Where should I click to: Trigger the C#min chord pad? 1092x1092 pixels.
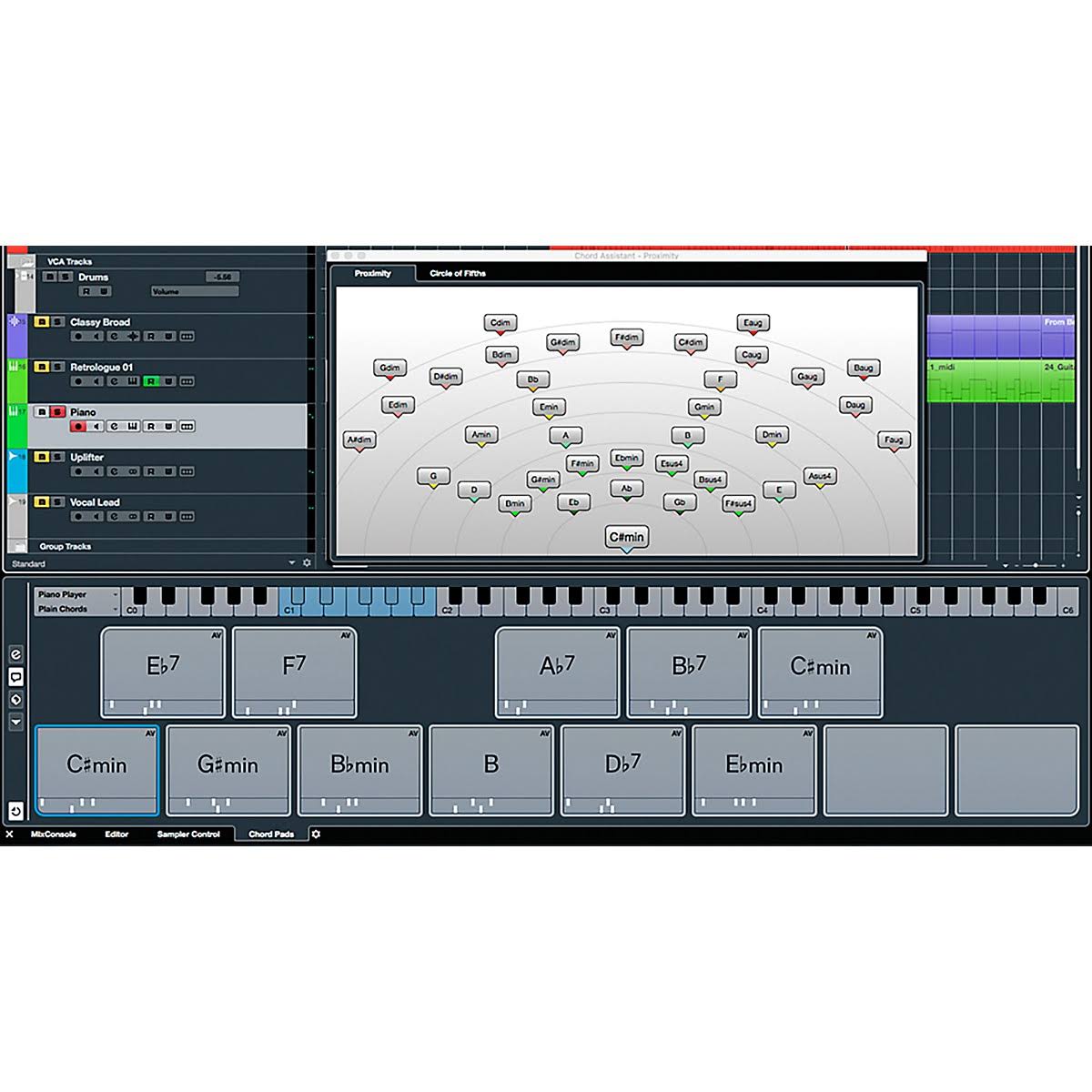coord(96,767)
